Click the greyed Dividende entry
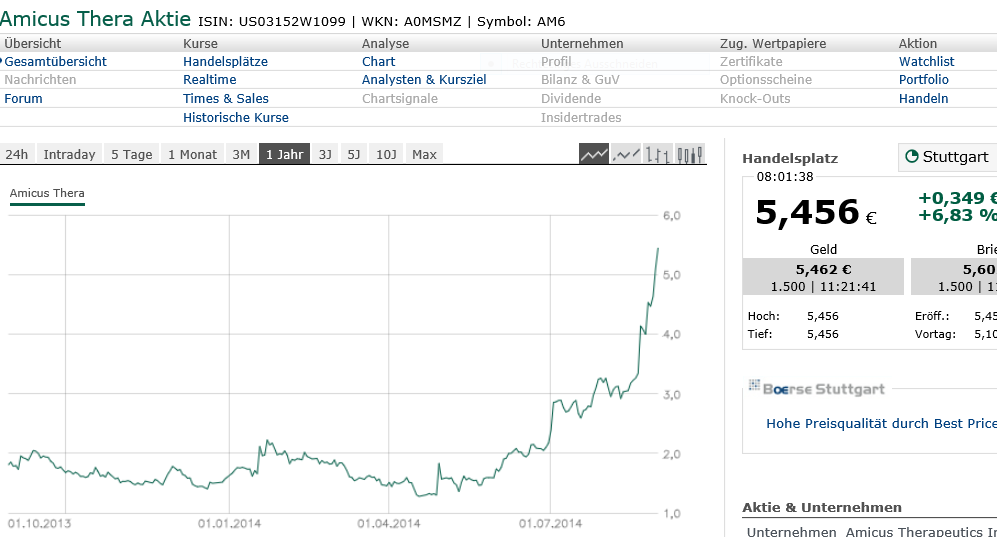Viewport: 997px width, 537px height. tap(571, 99)
